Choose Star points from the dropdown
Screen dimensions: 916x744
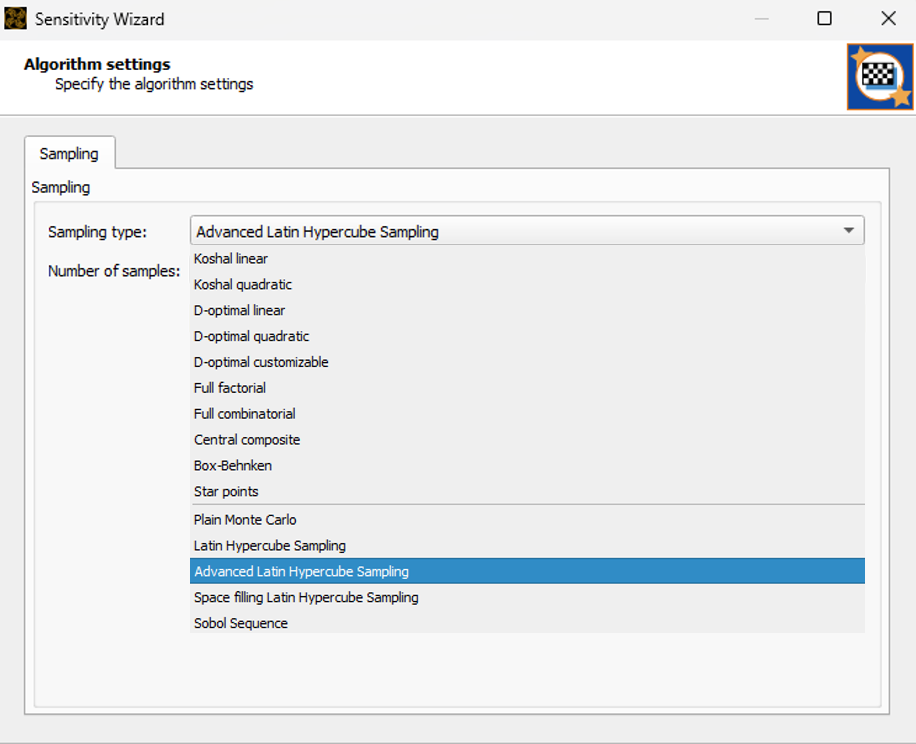[226, 491]
